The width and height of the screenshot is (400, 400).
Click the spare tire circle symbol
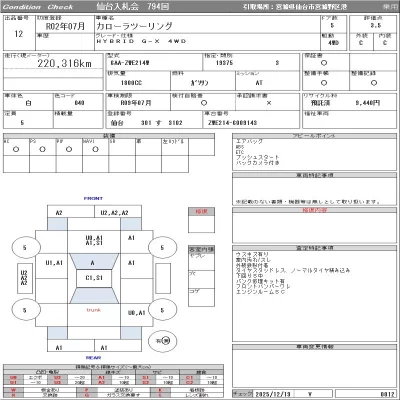[163, 341]
